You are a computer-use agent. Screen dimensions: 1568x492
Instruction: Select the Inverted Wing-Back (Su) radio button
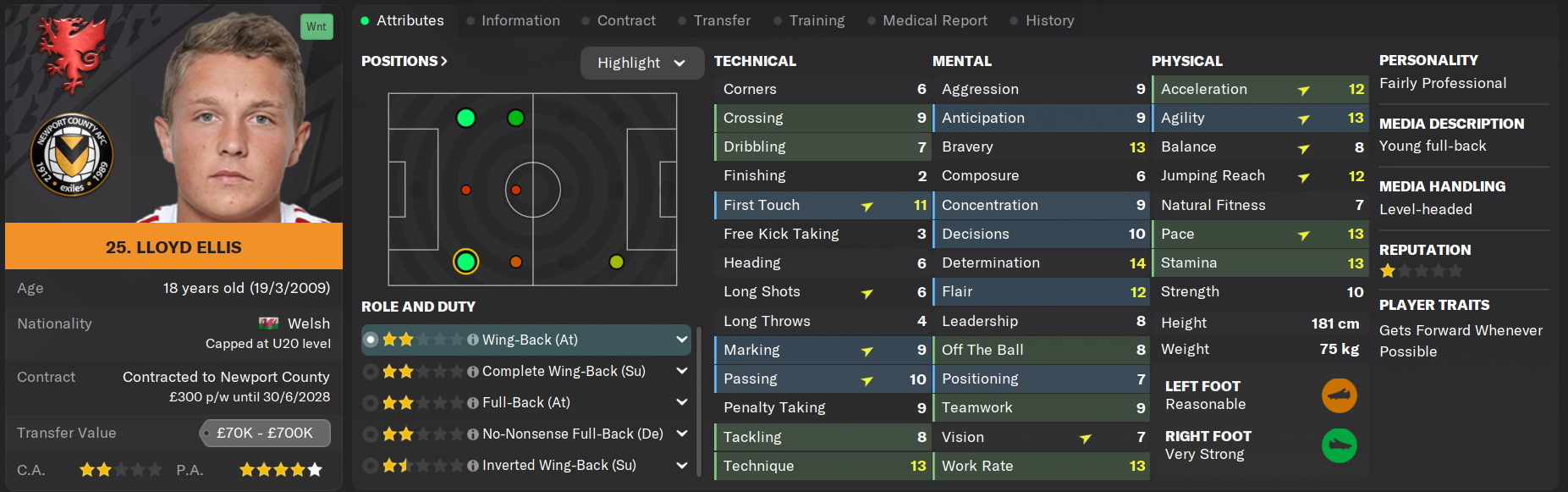point(371,466)
